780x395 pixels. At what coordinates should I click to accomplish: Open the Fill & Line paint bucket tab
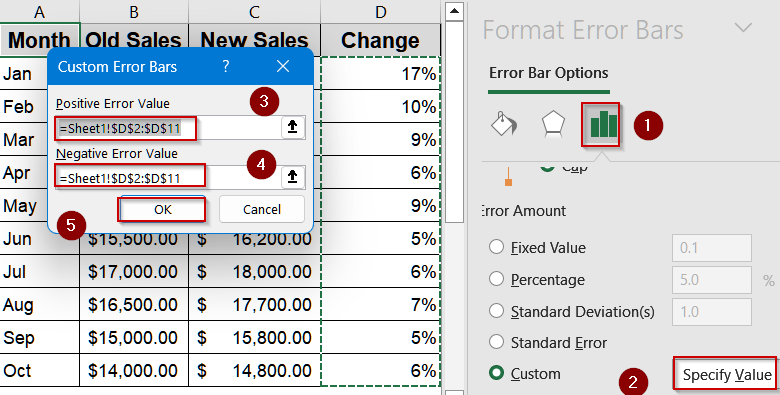click(x=504, y=124)
